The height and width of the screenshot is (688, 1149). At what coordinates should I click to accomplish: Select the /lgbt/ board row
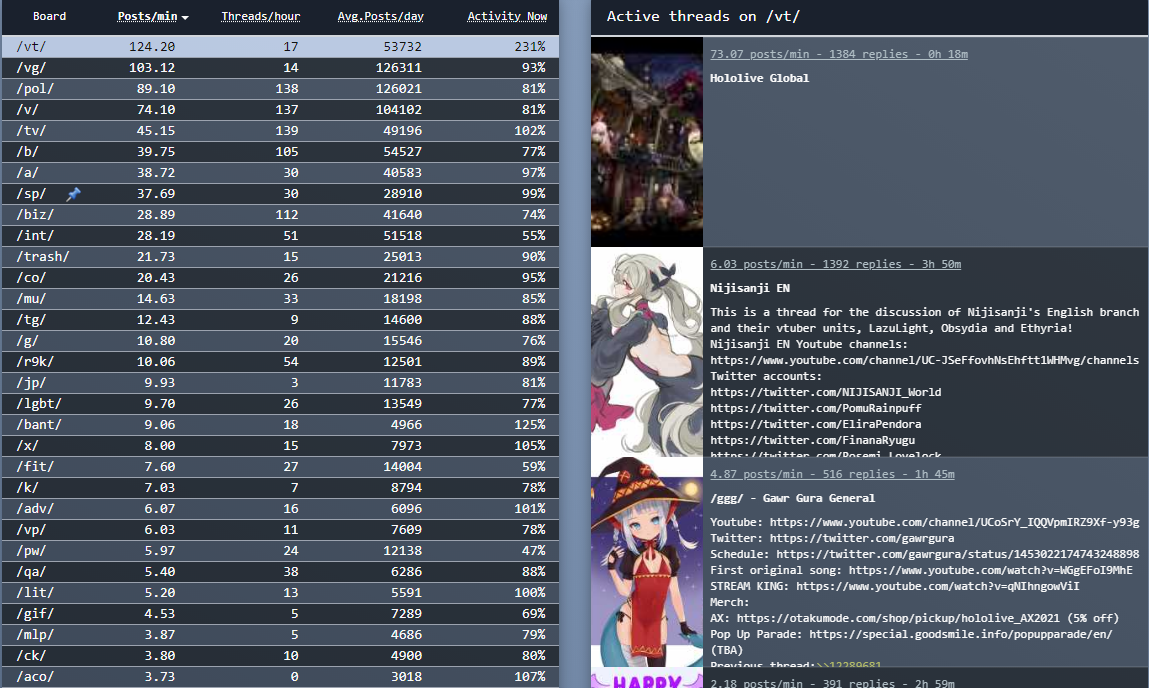[280, 404]
